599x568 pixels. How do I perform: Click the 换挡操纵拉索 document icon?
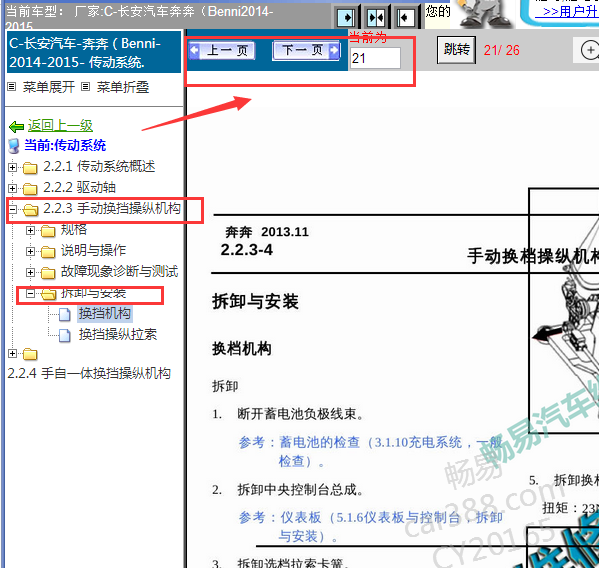point(65,335)
